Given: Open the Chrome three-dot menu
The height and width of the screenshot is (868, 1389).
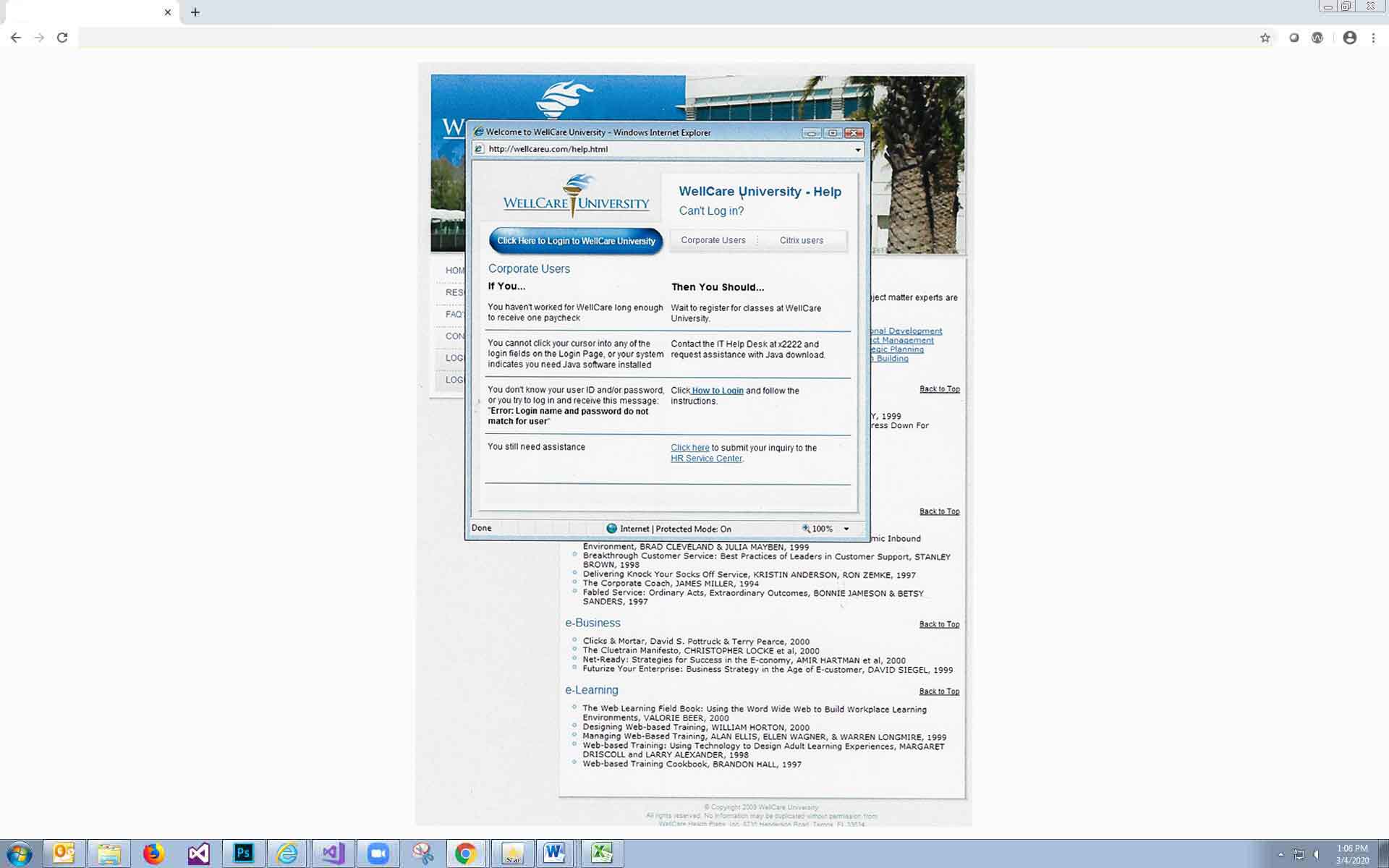Looking at the screenshot, I should 1373,38.
